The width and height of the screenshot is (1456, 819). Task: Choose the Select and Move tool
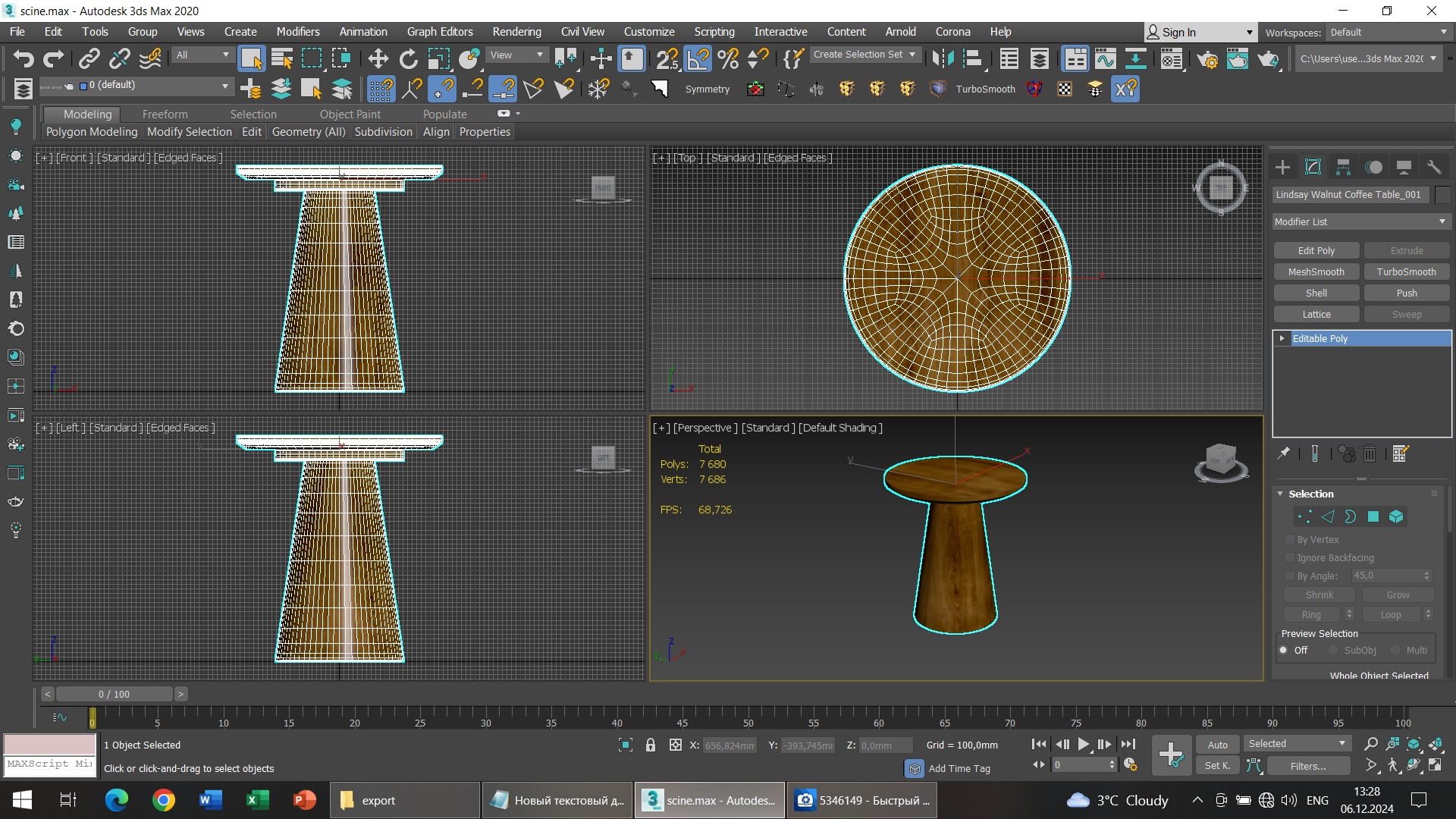coord(378,58)
